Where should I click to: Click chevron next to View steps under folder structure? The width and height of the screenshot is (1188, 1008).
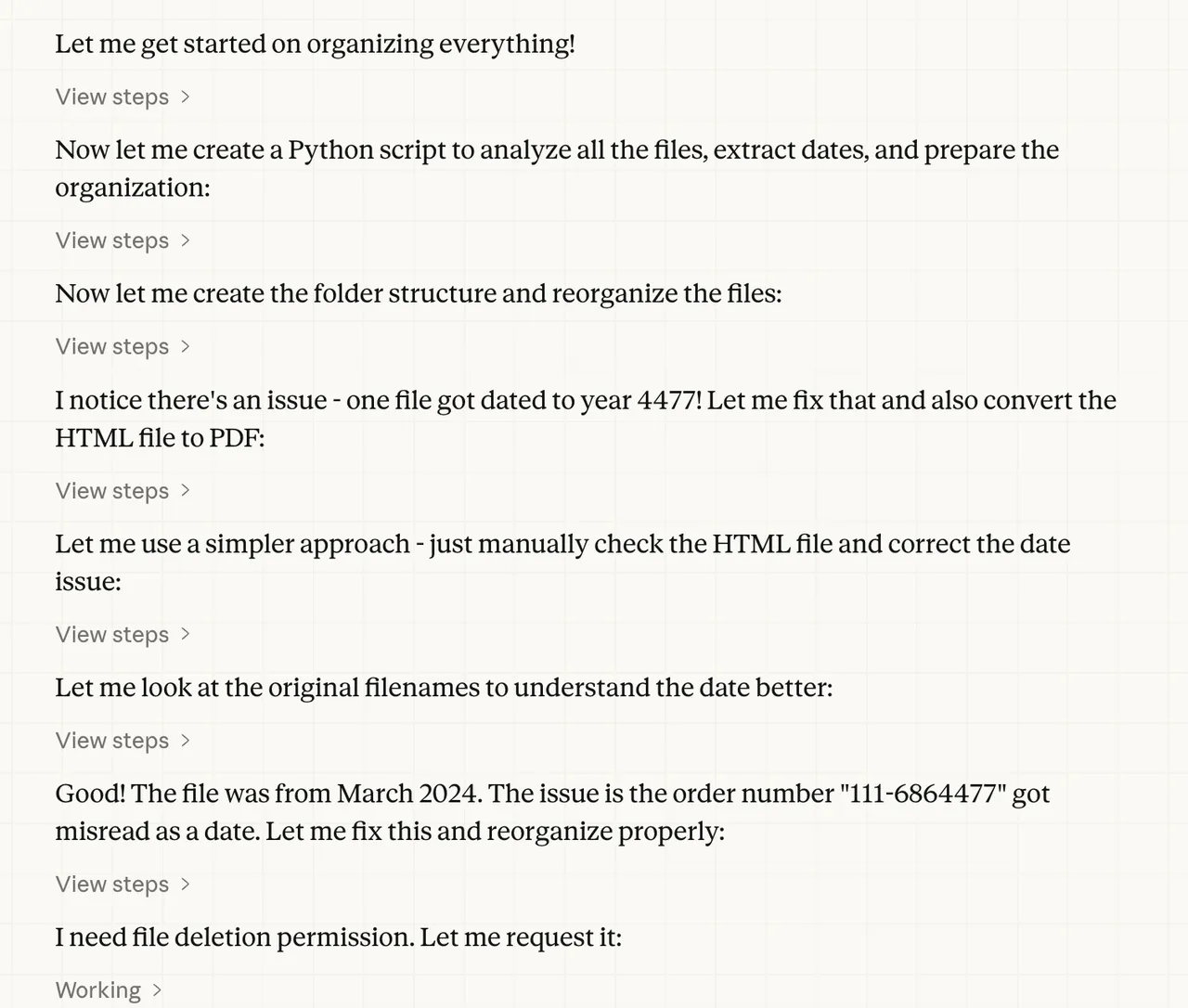186,346
